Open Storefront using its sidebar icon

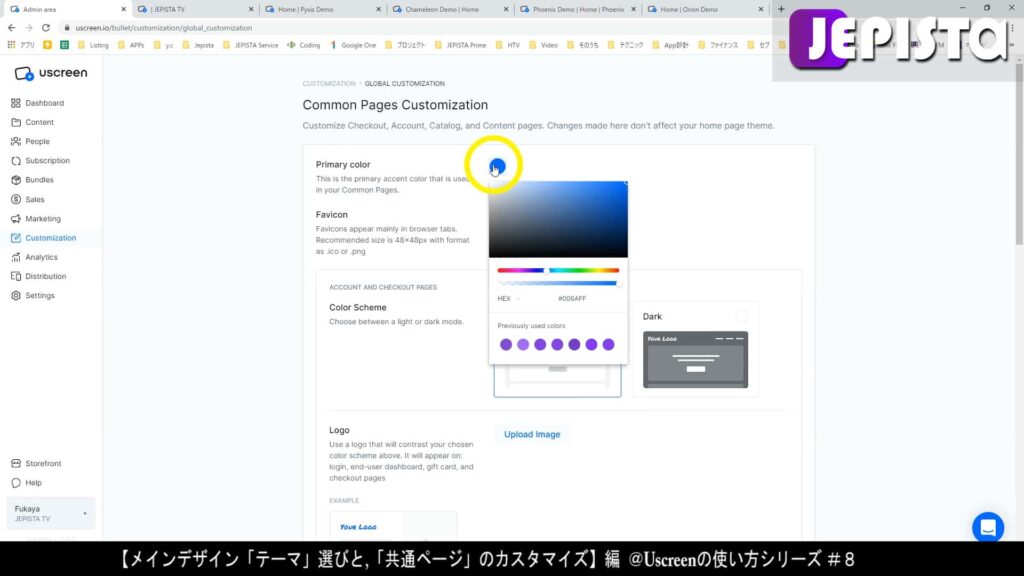pyautogui.click(x=16, y=464)
